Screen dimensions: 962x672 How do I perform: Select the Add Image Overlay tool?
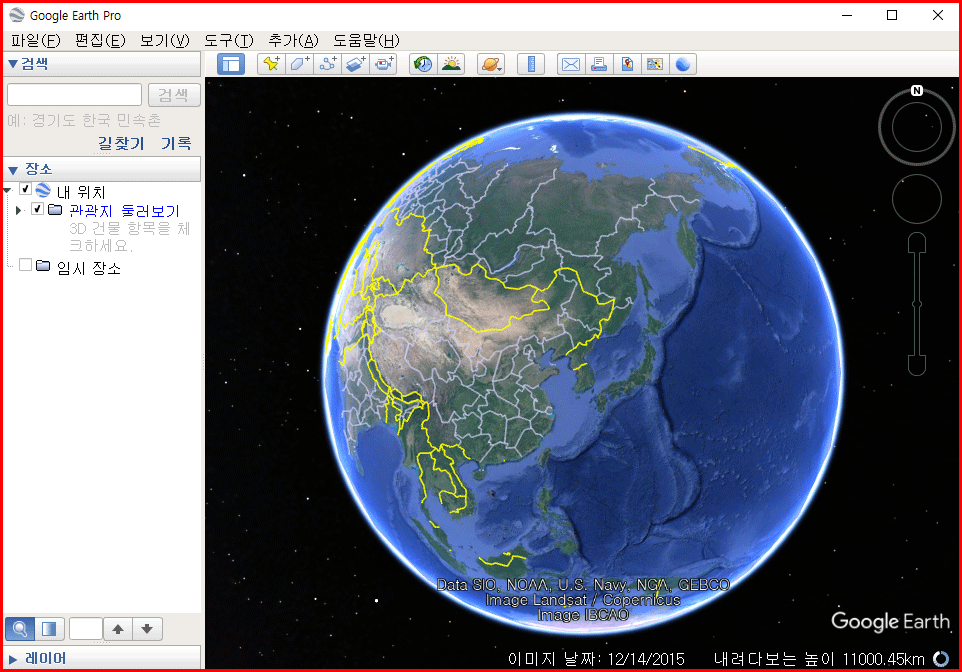click(x=356, y=64)
